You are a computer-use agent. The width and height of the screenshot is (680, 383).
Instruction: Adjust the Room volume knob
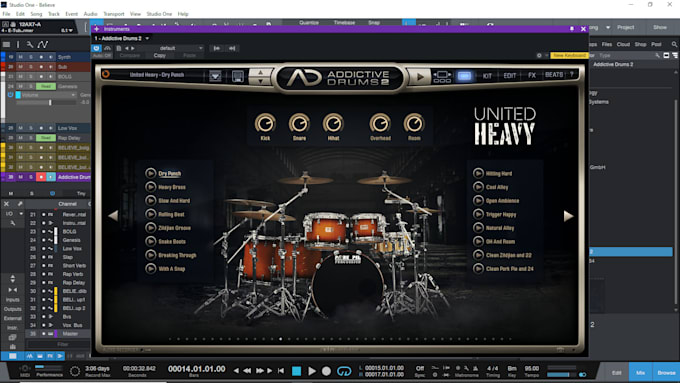pos(414,124)
